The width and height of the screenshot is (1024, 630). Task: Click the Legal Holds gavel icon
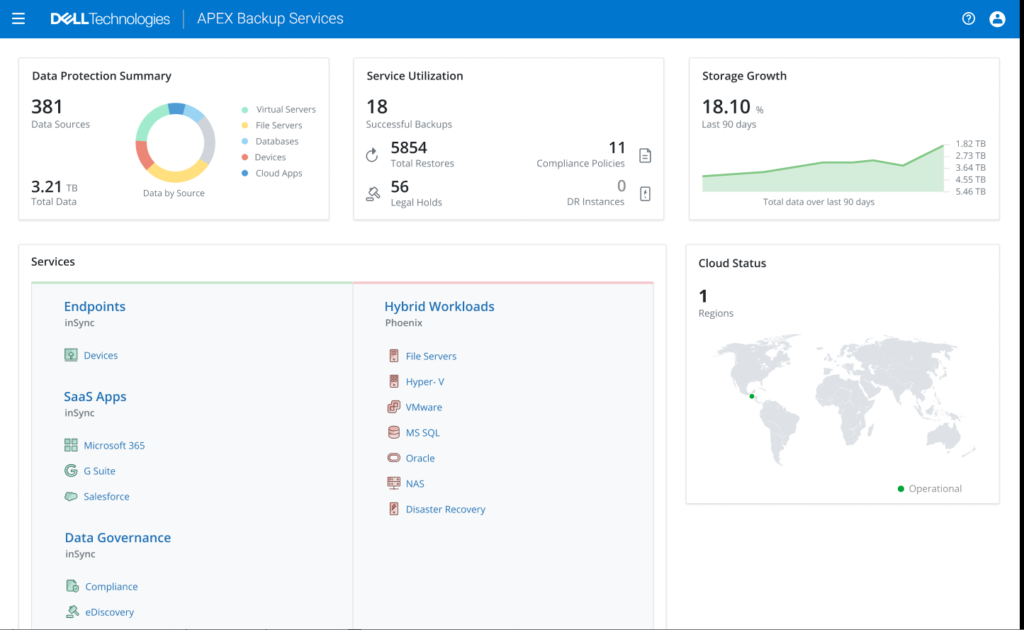(x=372, y=194)
